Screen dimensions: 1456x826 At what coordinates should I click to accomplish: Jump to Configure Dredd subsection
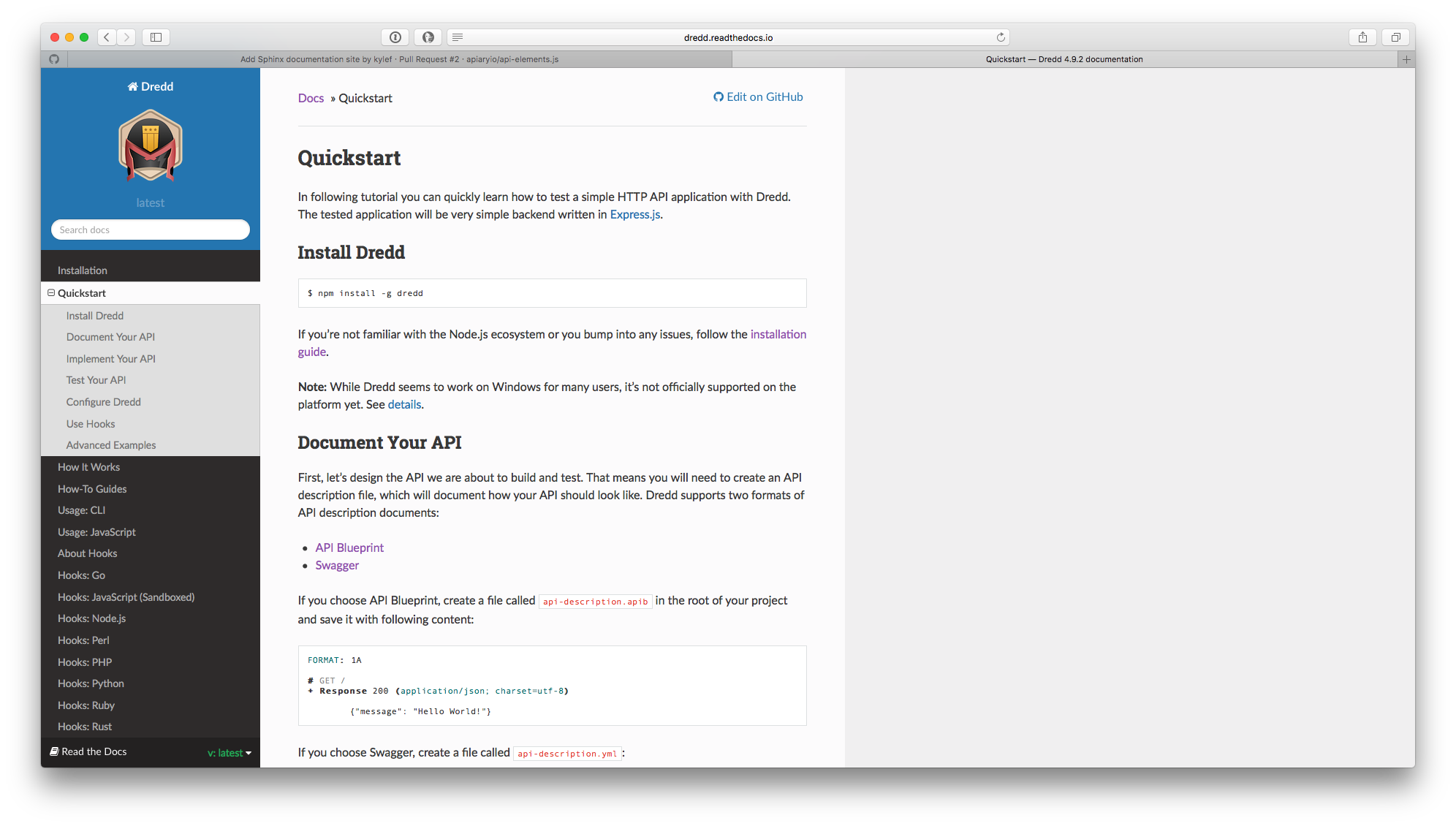103,402
